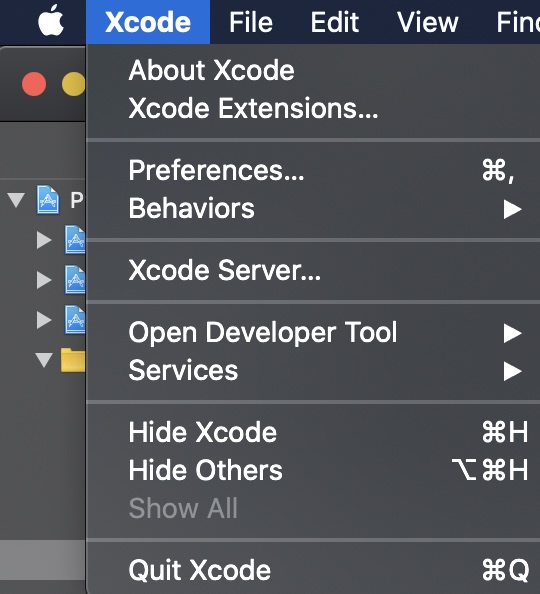
Task: Open the Apple logo menu
Action: [51, 21]
